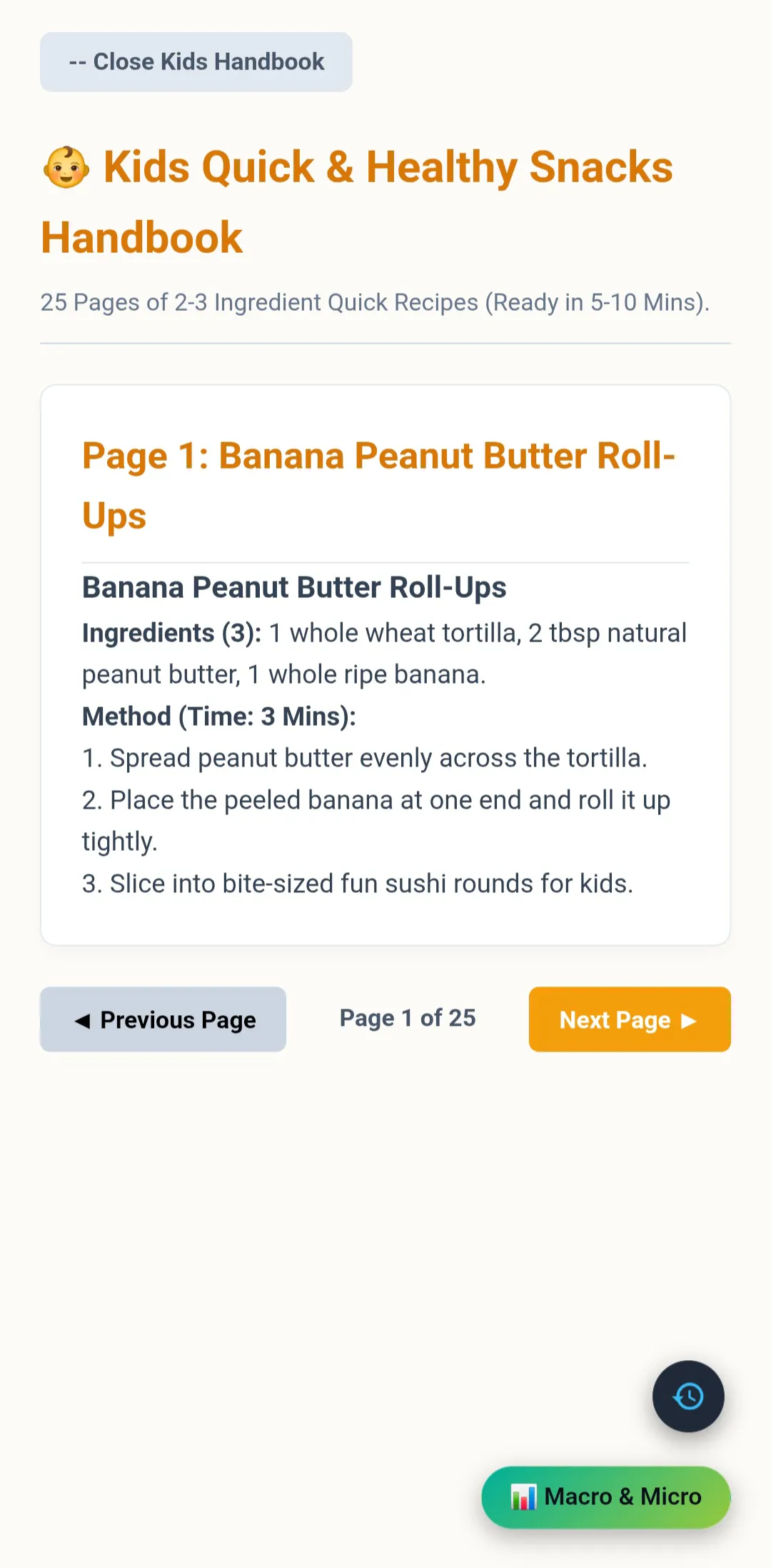Click the Method (Time: 3 Mins) label
The height and width of the screenshot is (1568, 771).
click(x=219, y=716)
